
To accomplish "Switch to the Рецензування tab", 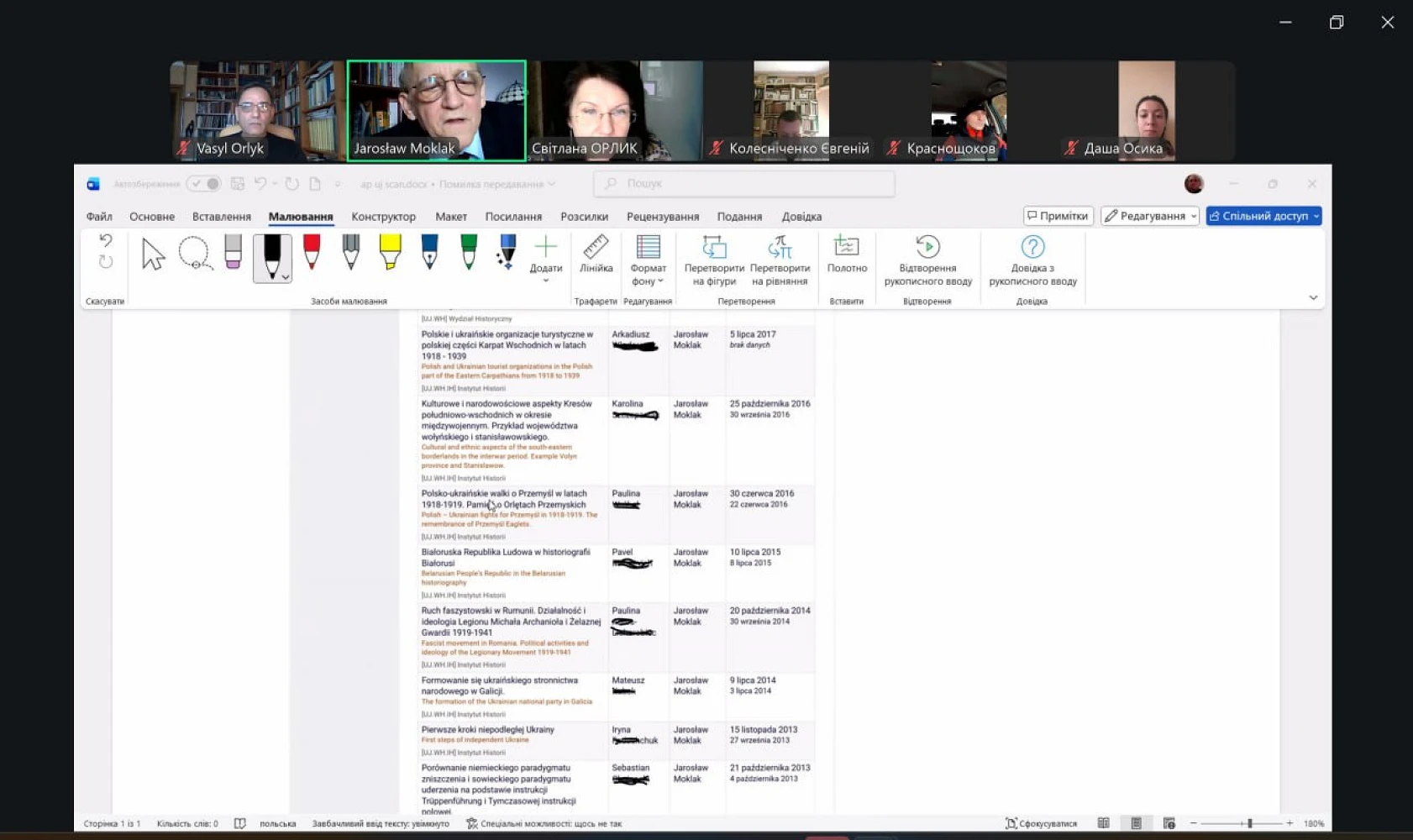I will coord(662,217).
